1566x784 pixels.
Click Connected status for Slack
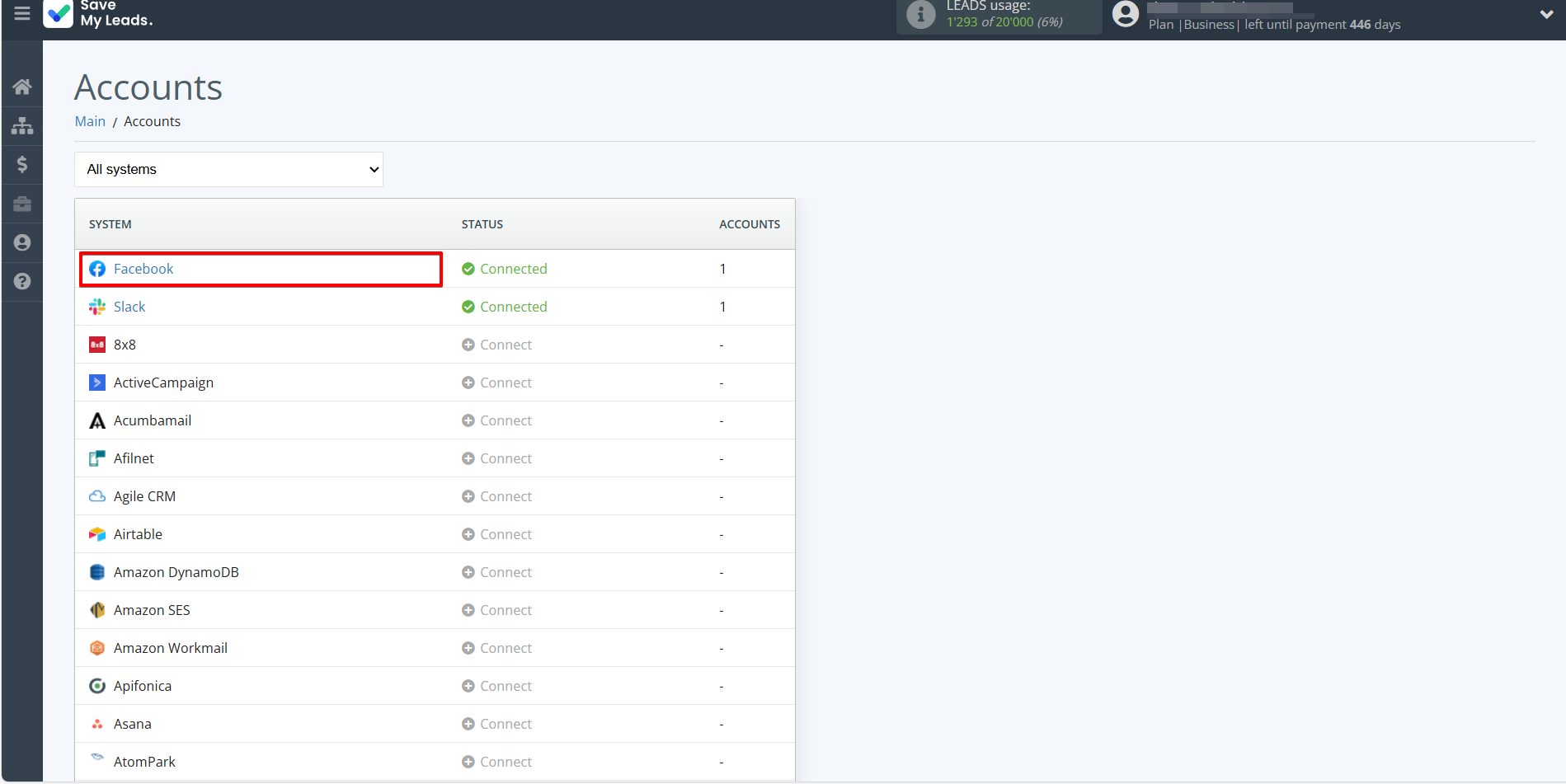pos(505,307)
